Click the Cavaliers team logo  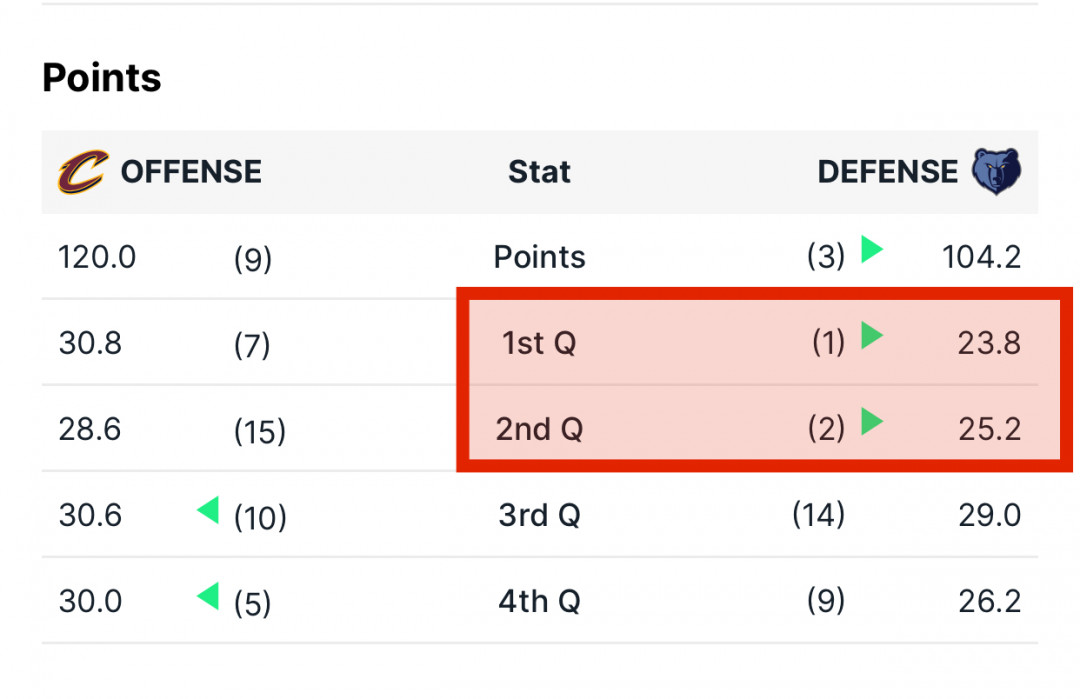click(x=83, y=171)
